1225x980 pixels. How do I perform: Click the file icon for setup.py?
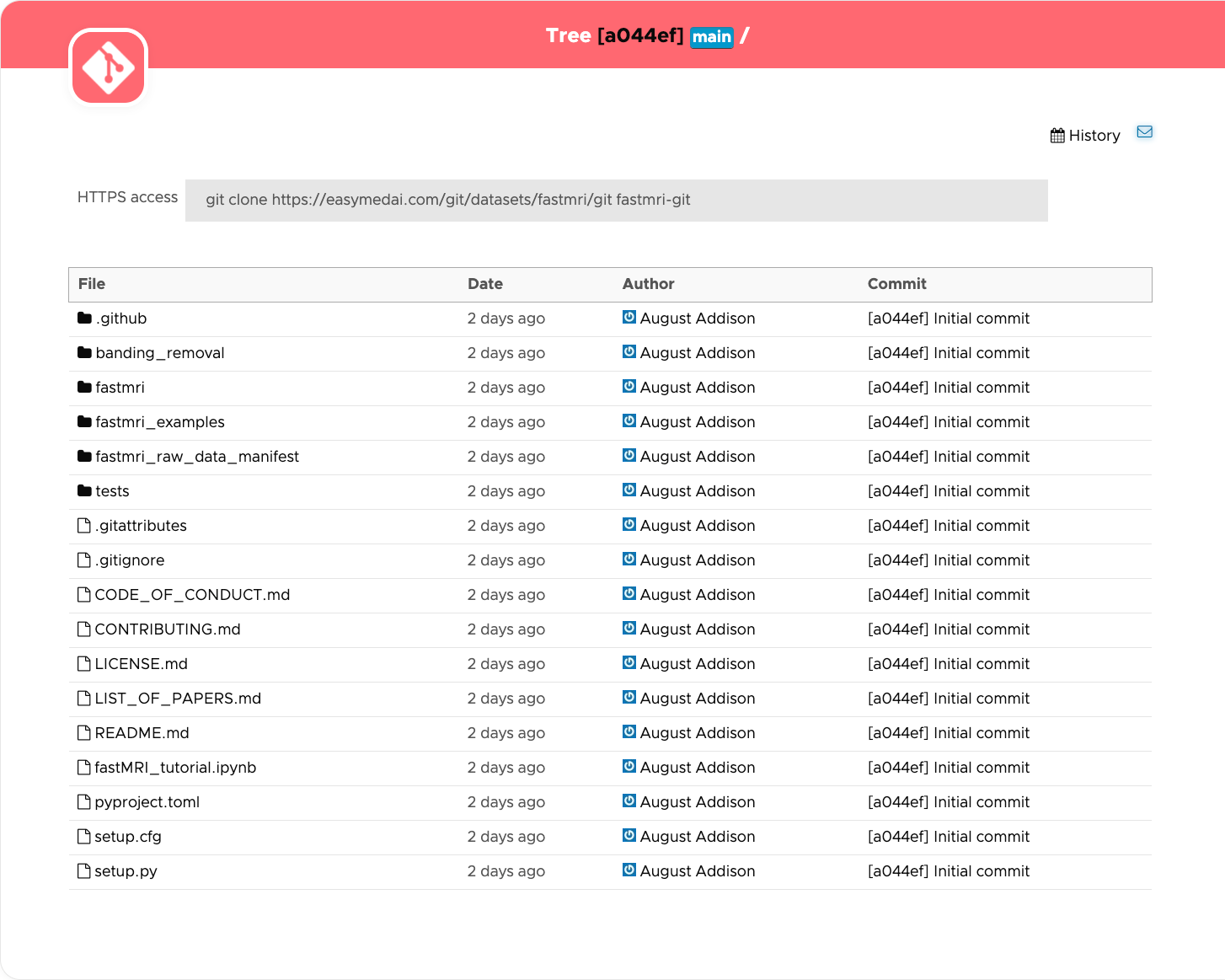pos(84,870)
